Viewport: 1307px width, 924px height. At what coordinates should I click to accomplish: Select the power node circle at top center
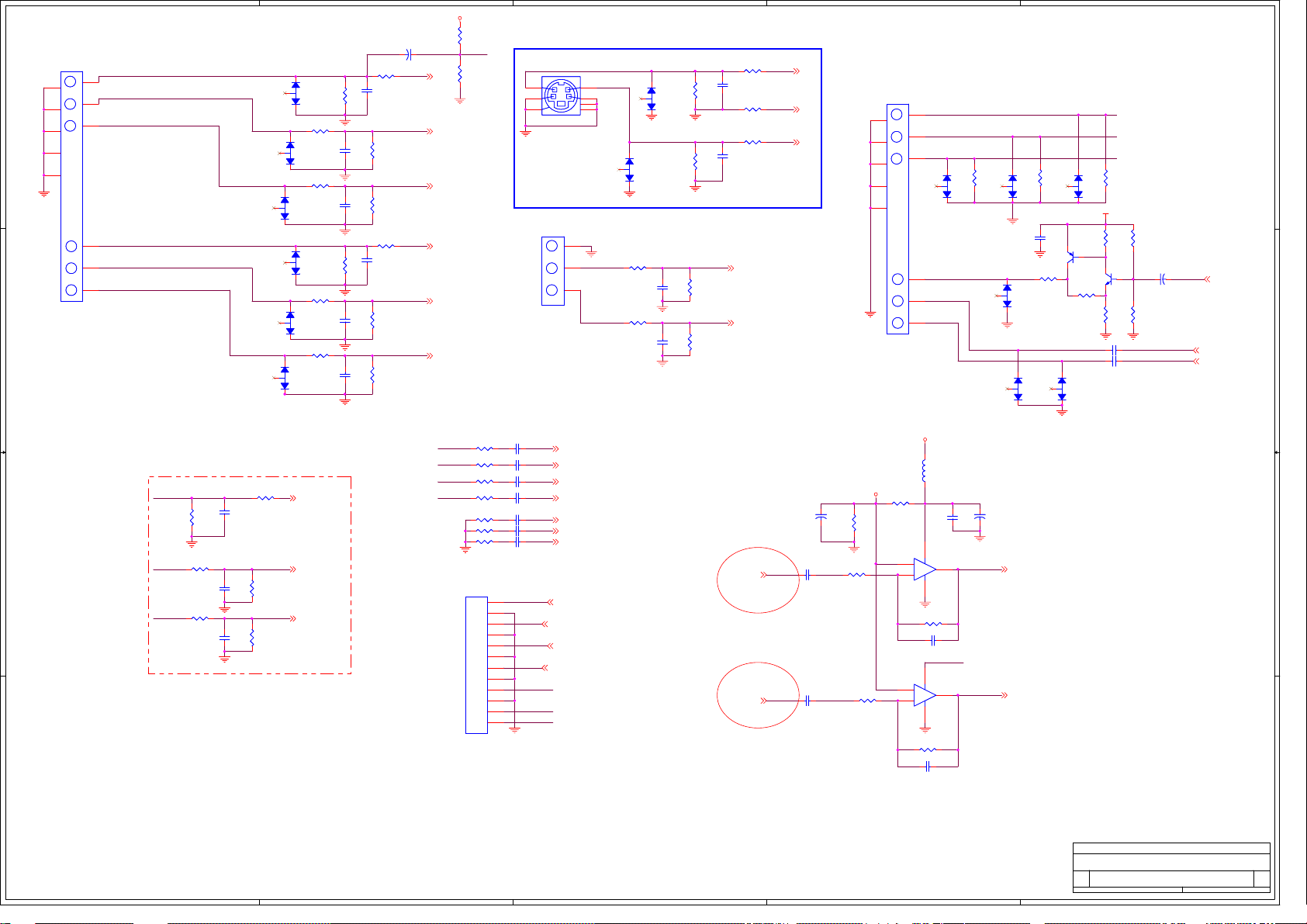[460, 18]
